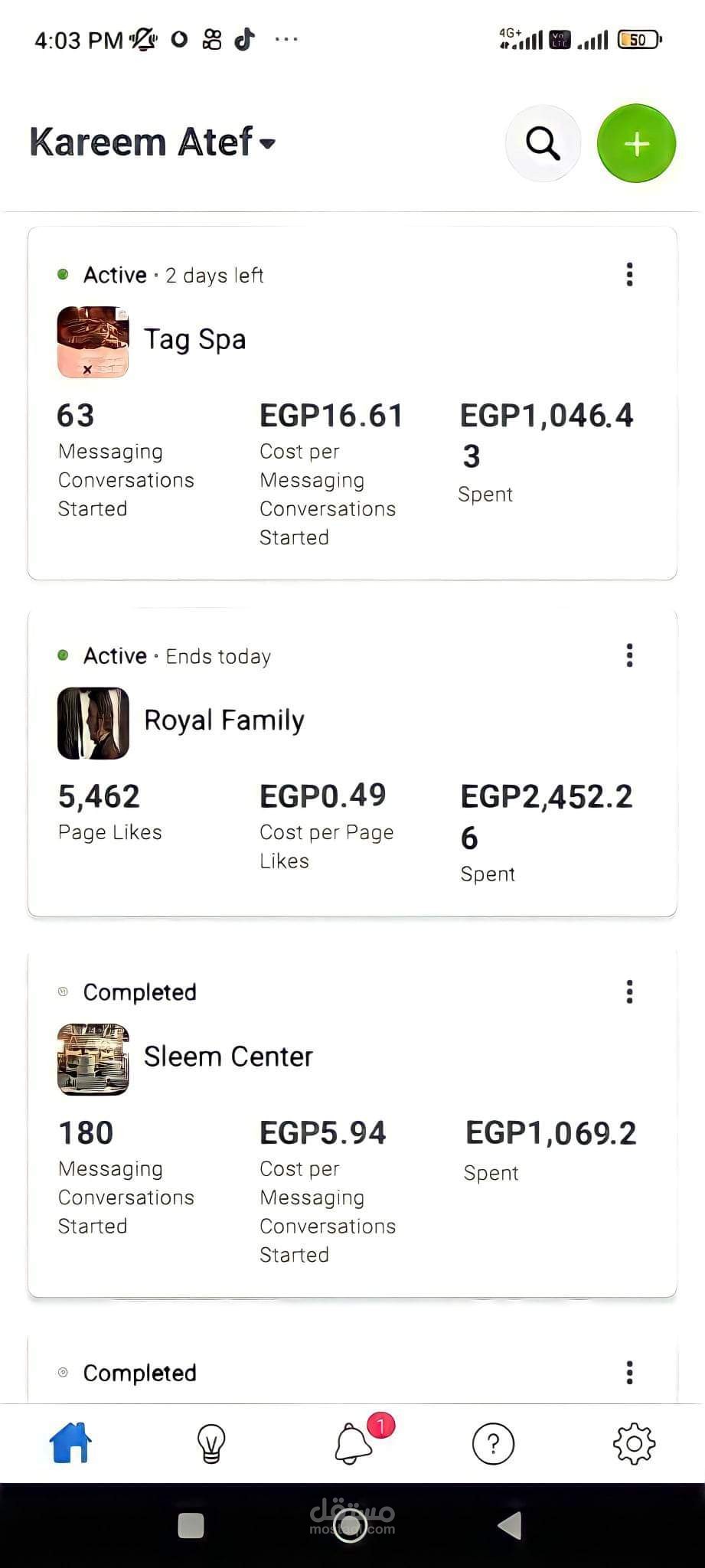Open the notifications bell
705x1568 pixels.
point(353,1444)
